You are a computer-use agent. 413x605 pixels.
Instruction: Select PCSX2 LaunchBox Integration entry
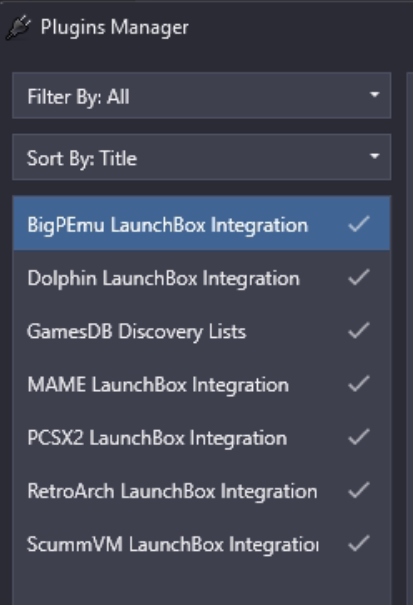coord(201,437)
